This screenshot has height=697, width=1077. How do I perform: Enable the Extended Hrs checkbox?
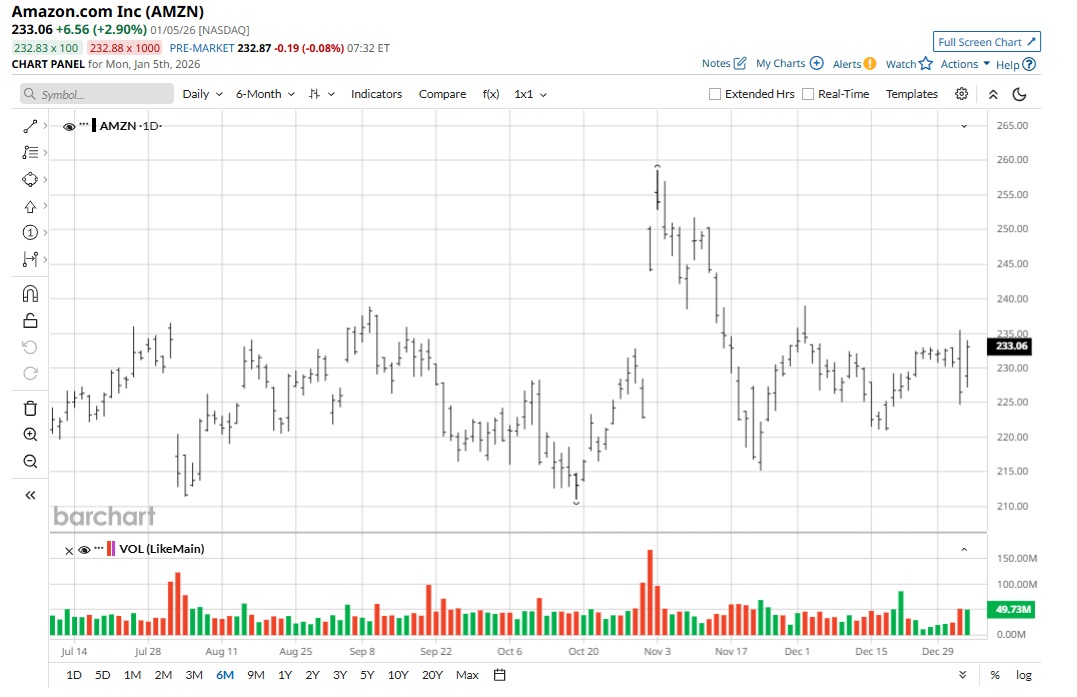coord(715,94)
